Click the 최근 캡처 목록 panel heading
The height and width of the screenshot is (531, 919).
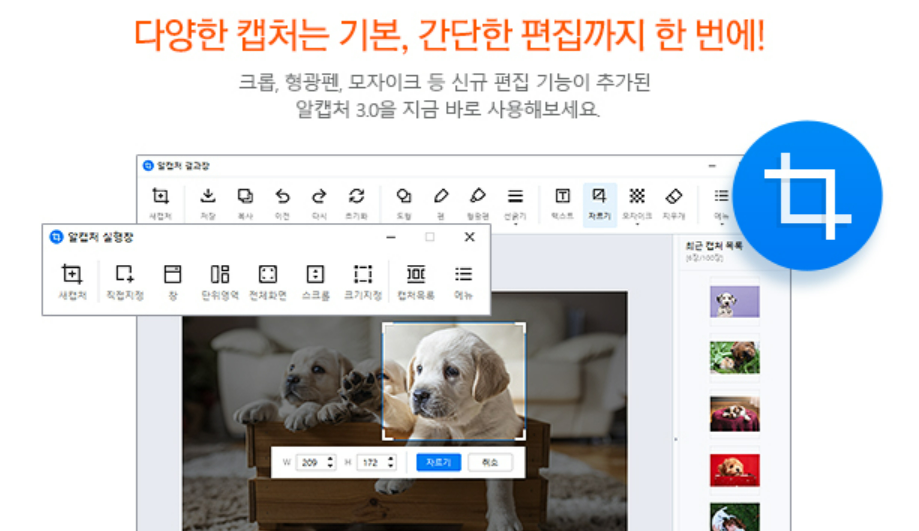tap(714, 246)
